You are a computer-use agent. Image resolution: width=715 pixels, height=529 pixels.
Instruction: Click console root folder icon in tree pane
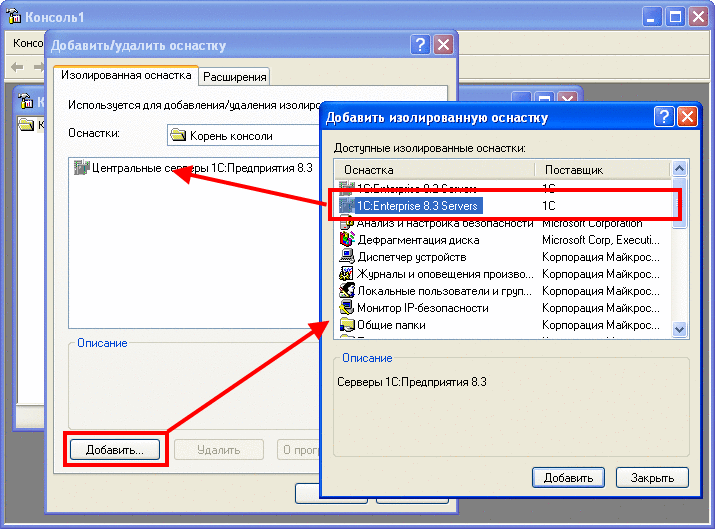tap(27, 124)
